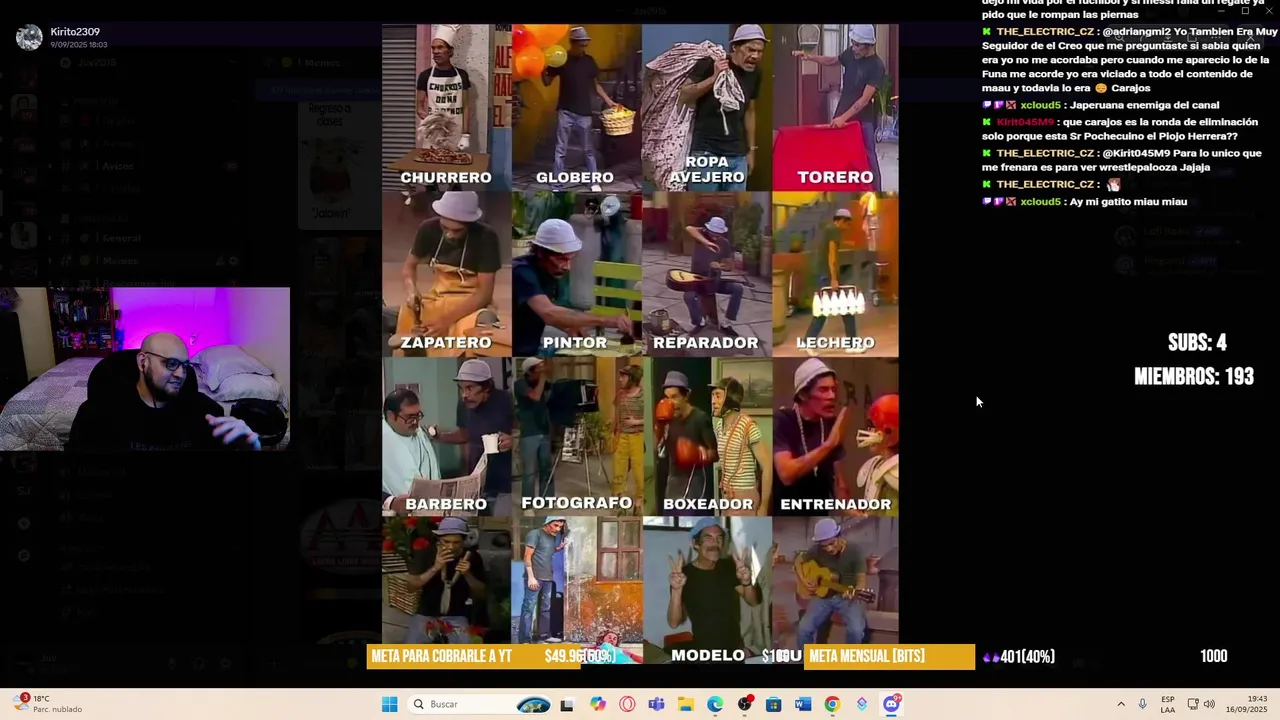Launch Copilot from the taskbar
Screen dimensions: 1280x720
pyautogui.click(x=598, y=704)
